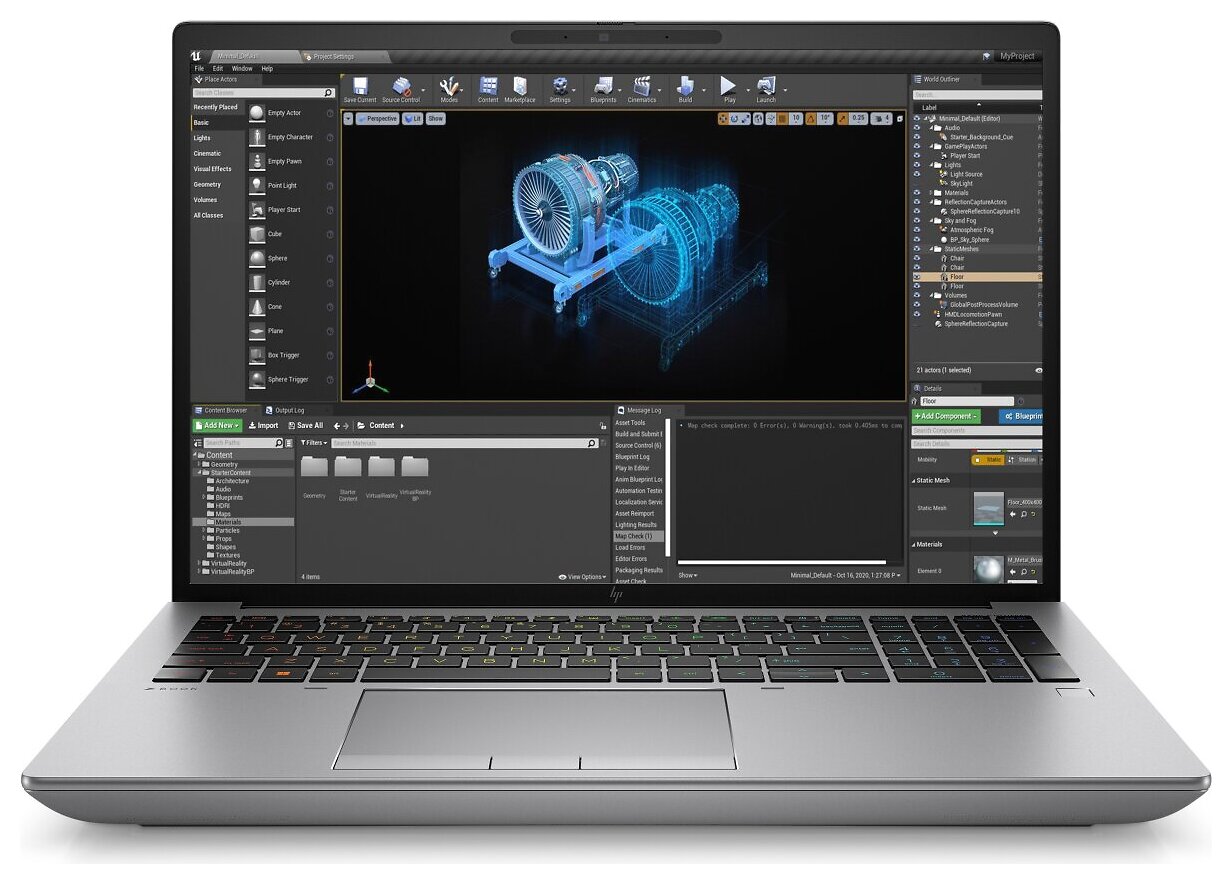Open the viewport options dropdown arrow
Viewport: 1232px width, 884px height.
click(348, 118)
